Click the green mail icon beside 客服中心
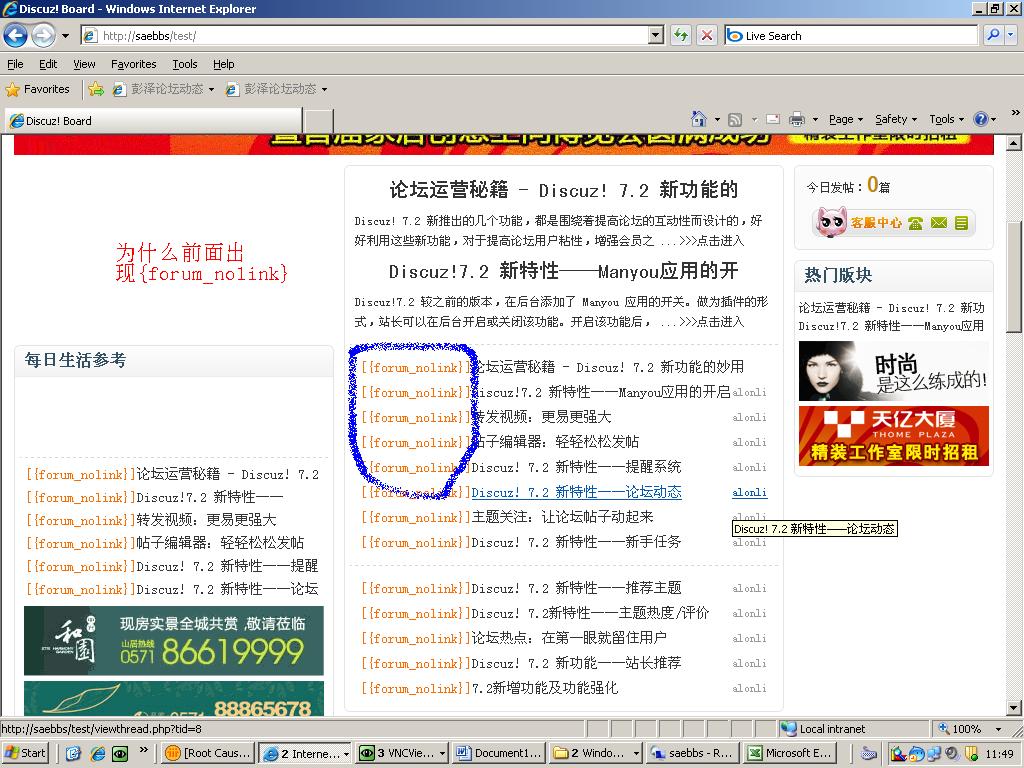 point(938,223)
